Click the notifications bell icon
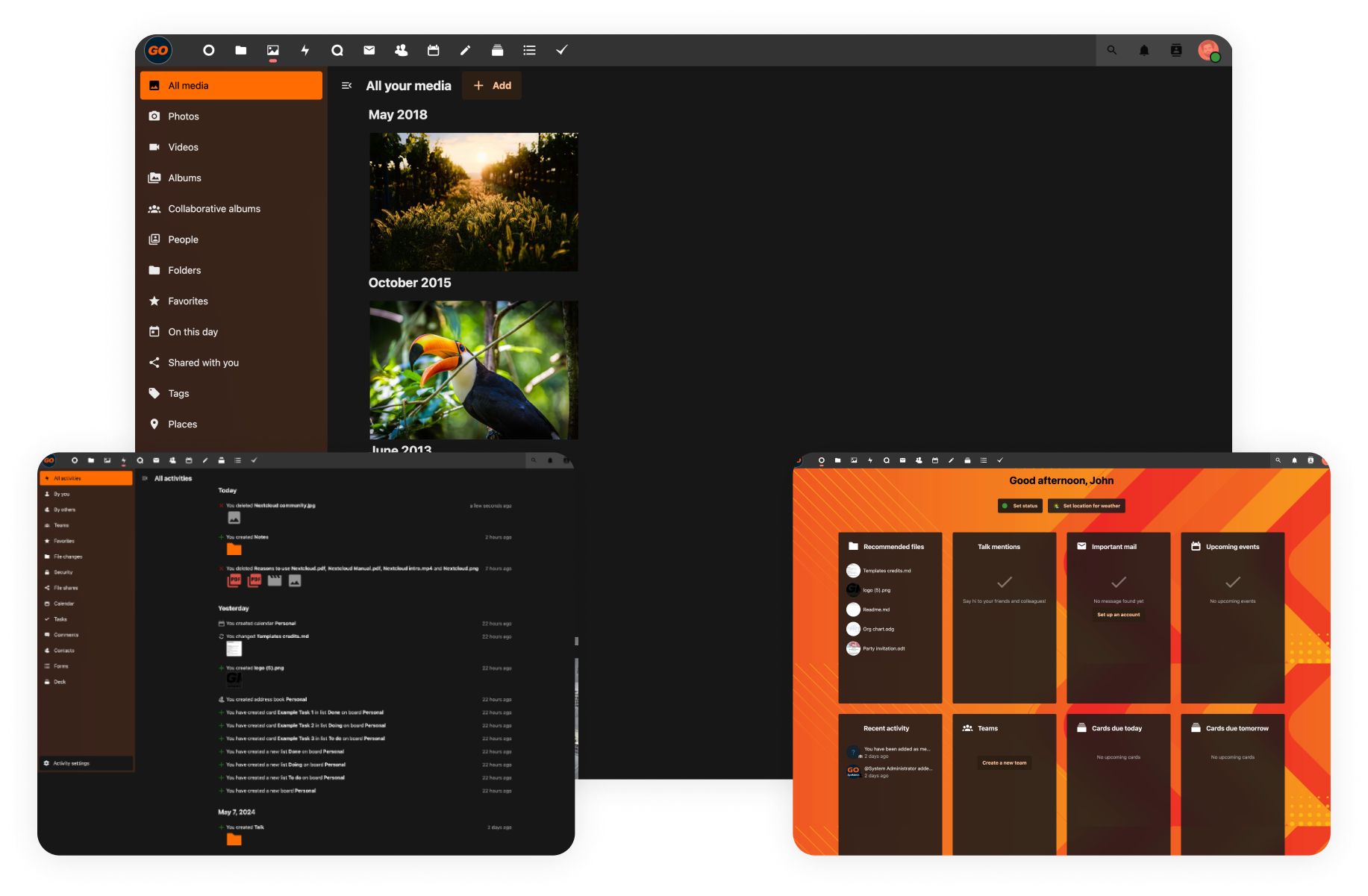 (1143, 50)
